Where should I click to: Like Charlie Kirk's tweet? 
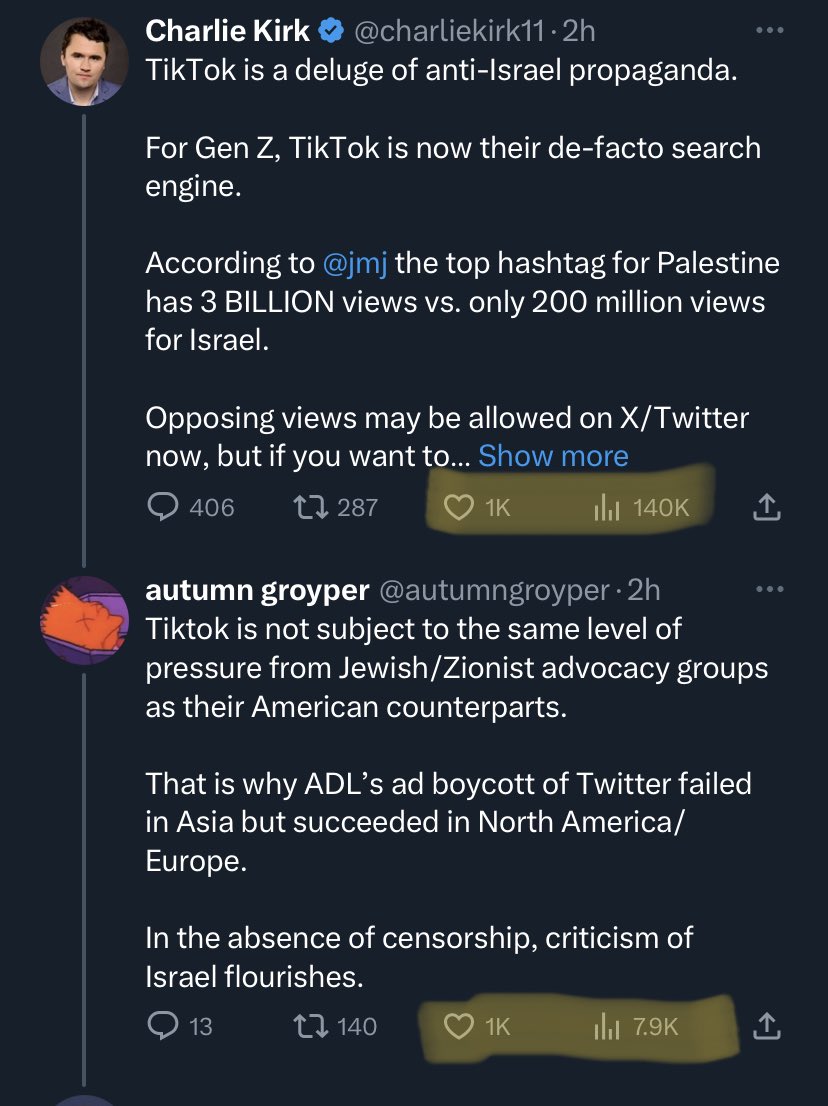pyautogui.click(x=458, y=508)
